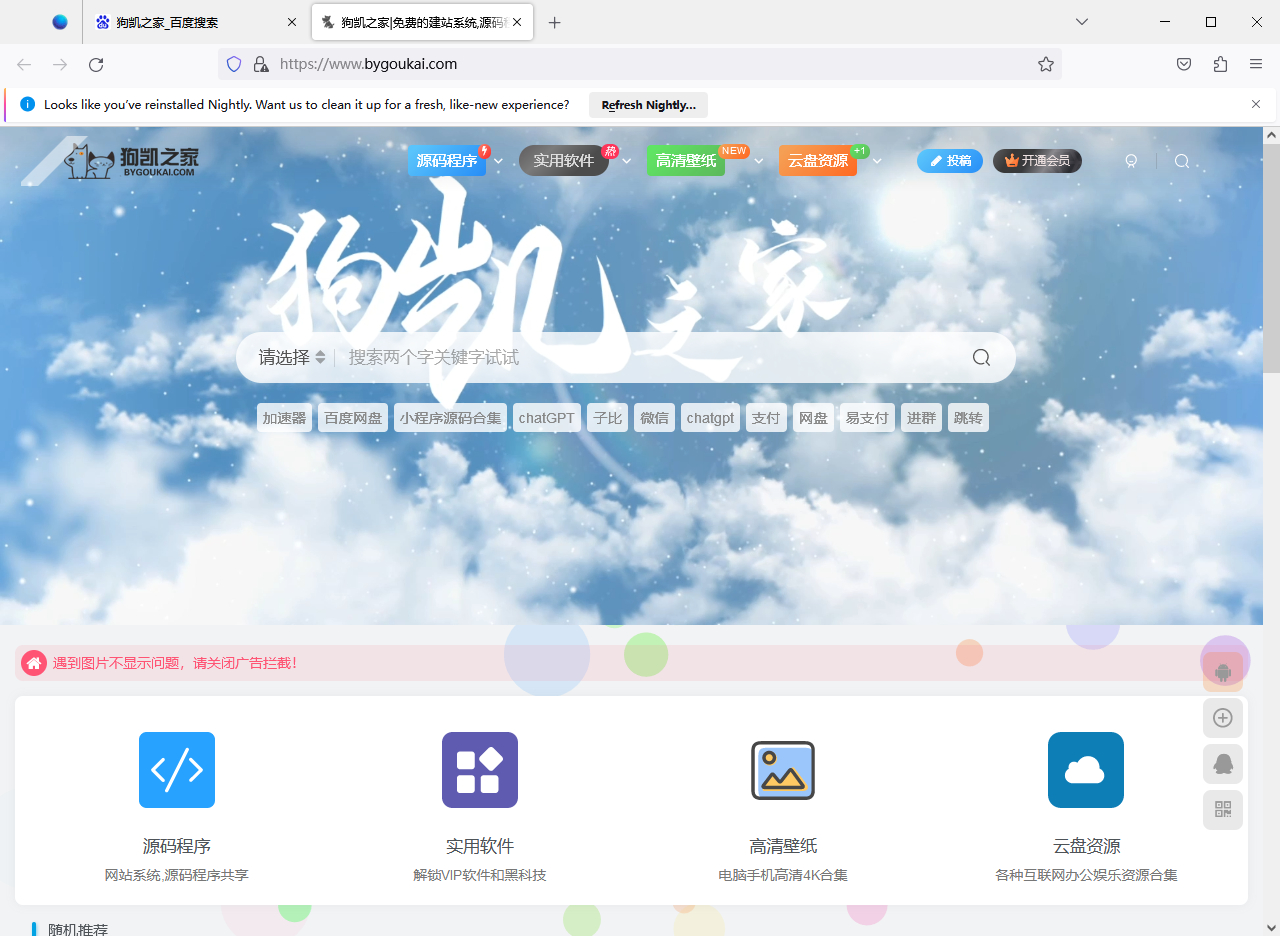
Task: Click the scrollbar down arrow
Action: (1271, 927)
